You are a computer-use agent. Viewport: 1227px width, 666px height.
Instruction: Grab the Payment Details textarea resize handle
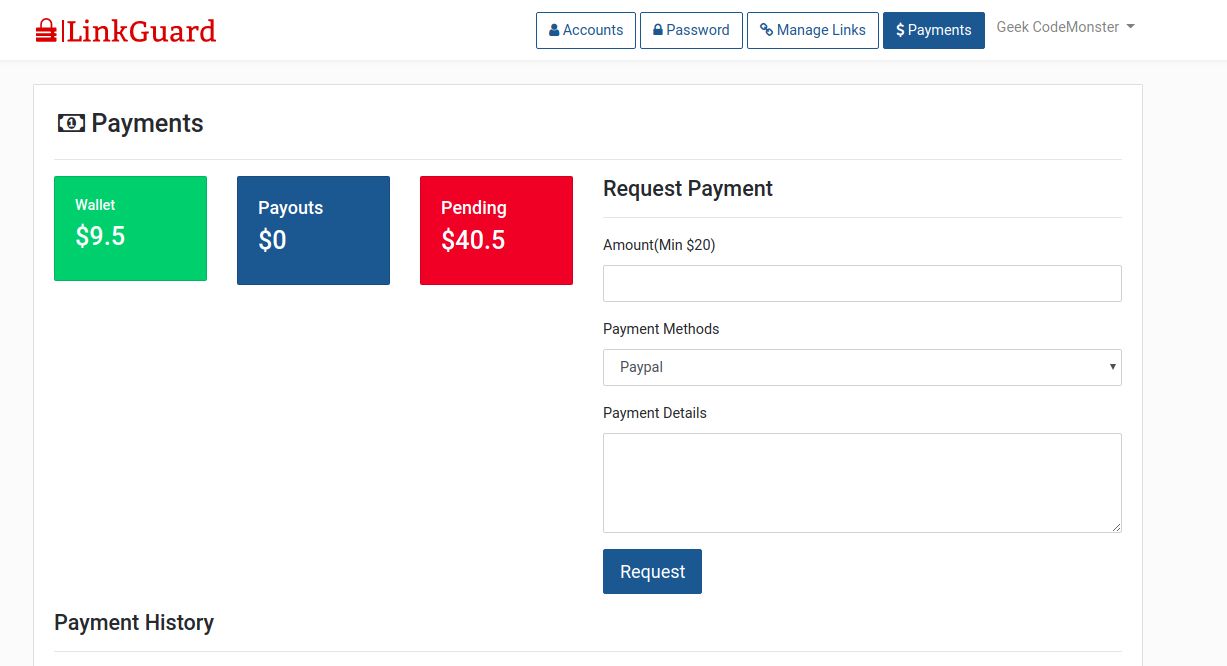1115,526
